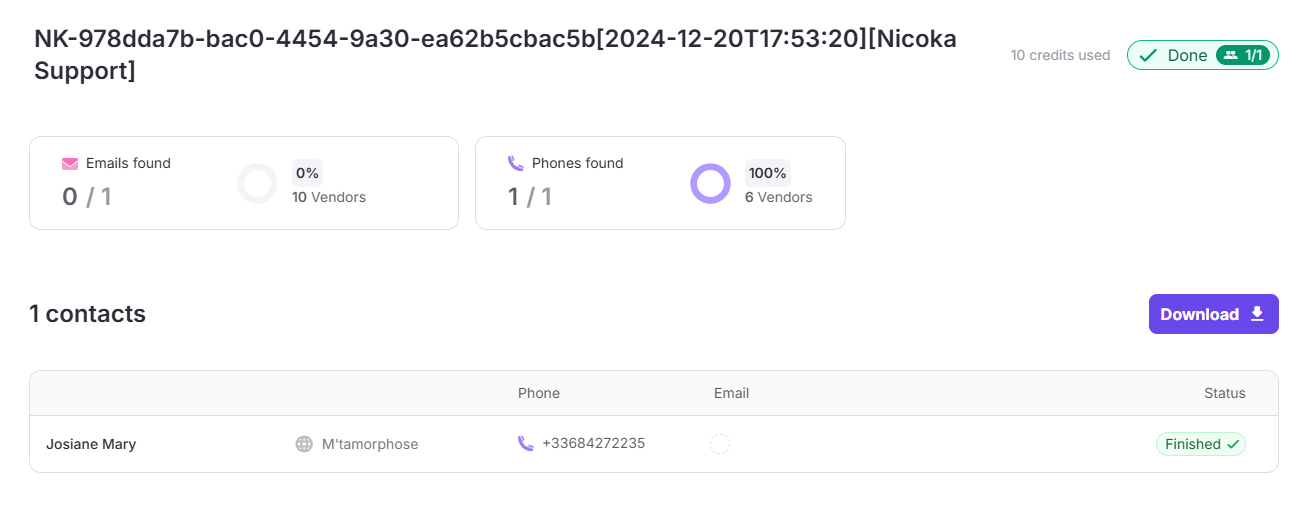Click the checkmark inside Finished status tag
This screenshot has width=1313, height=514.
(x=1233, y=444)
